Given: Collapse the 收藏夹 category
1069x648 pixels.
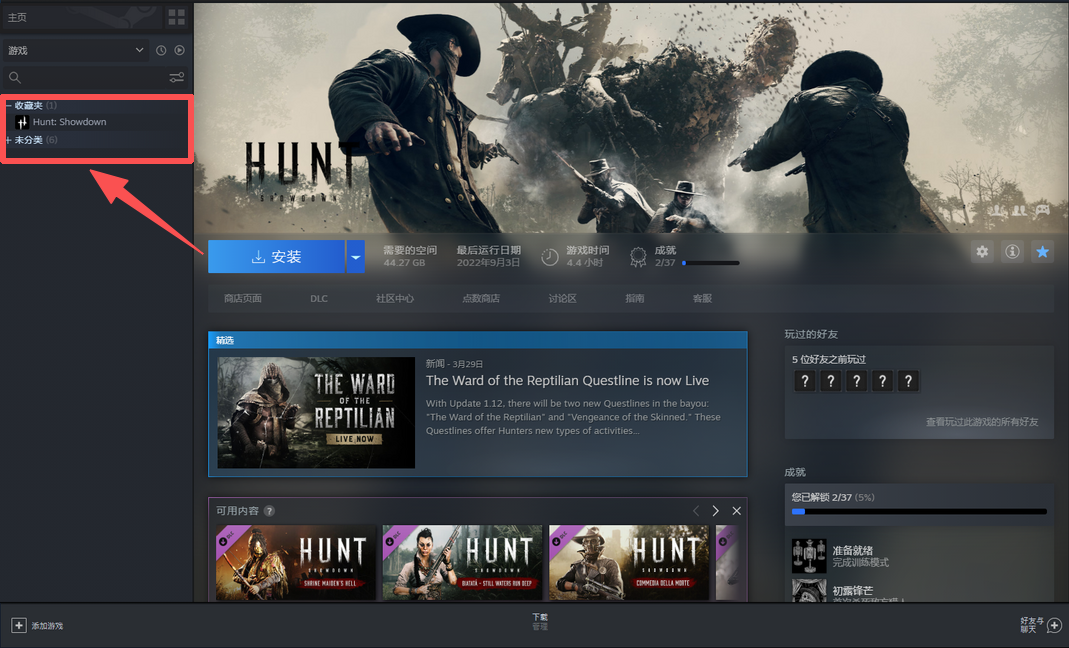Looking at the screenshot, I should pyautogui.click(x=9, y=105).
